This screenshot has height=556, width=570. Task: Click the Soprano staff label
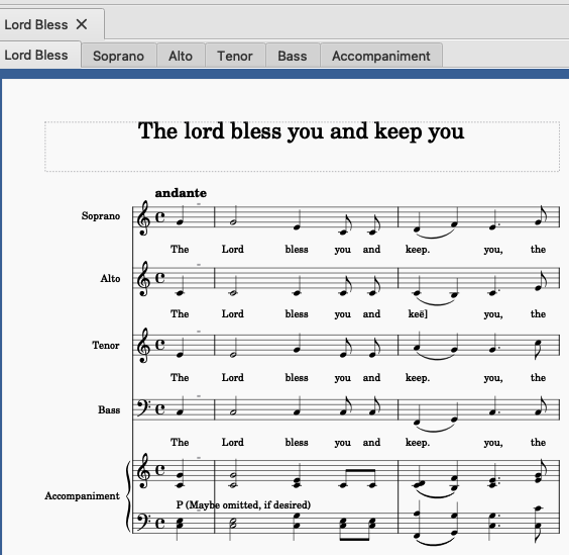point(101,216)
